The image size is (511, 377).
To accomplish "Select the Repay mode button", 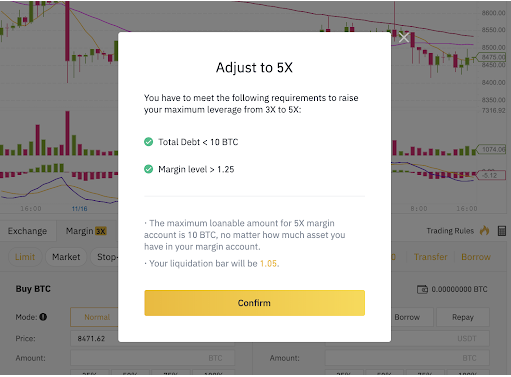I will click(463, 317).
